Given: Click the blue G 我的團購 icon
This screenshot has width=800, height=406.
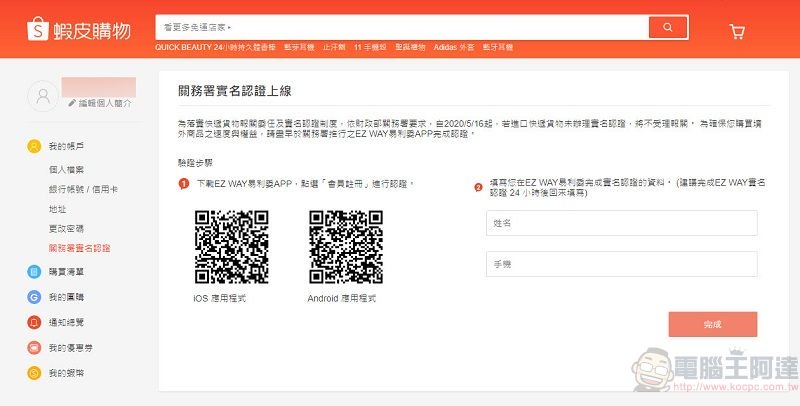Looking at the screenshot, I should click(34, 297).
